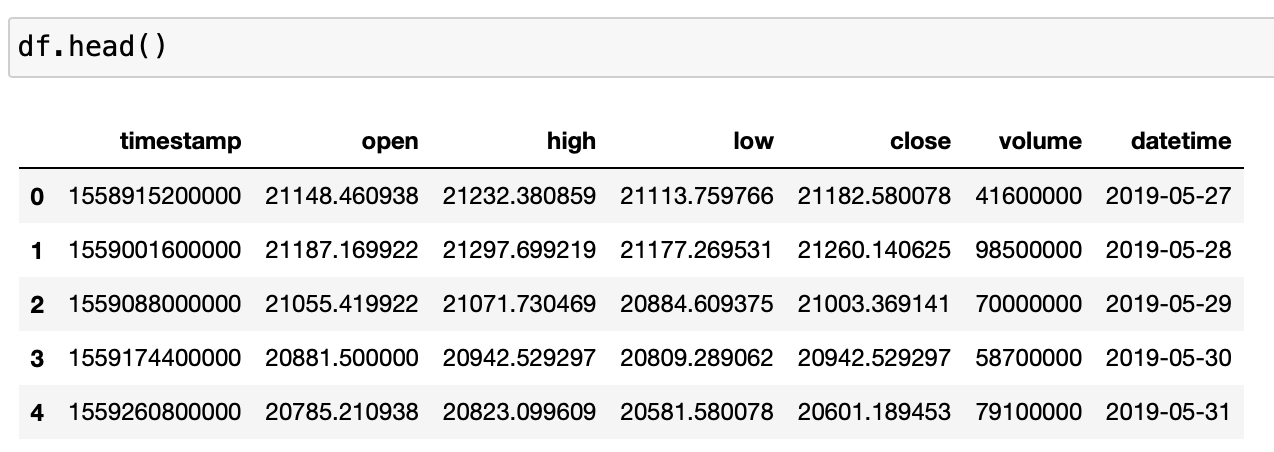Click the high value 21071.730469
1274x452 pixels.
[519, 304]
